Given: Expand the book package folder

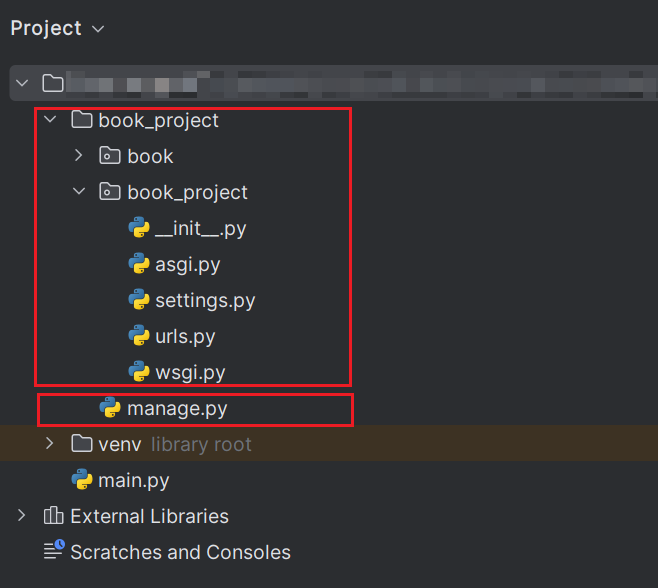Looking at the screenshot, I should (x=78, y=156).
